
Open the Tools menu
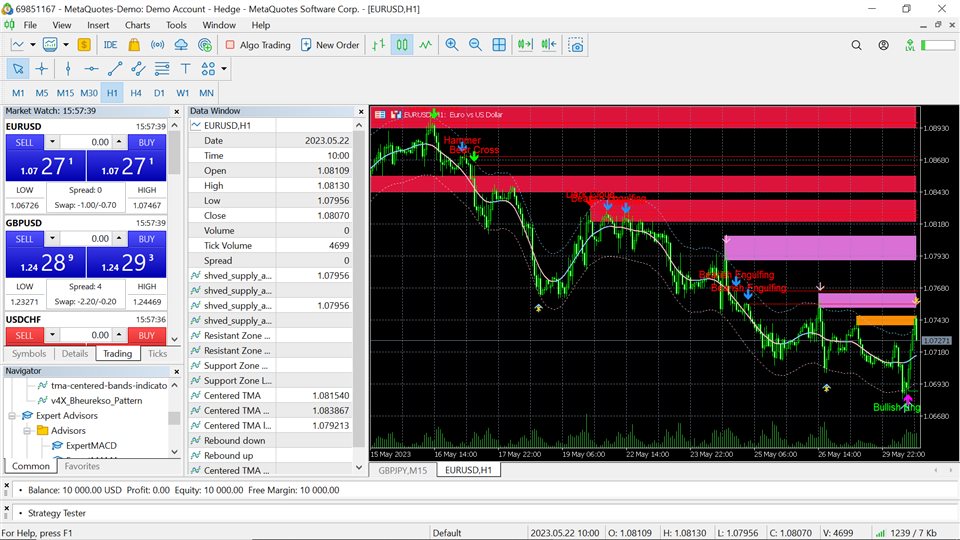point(176,25)
